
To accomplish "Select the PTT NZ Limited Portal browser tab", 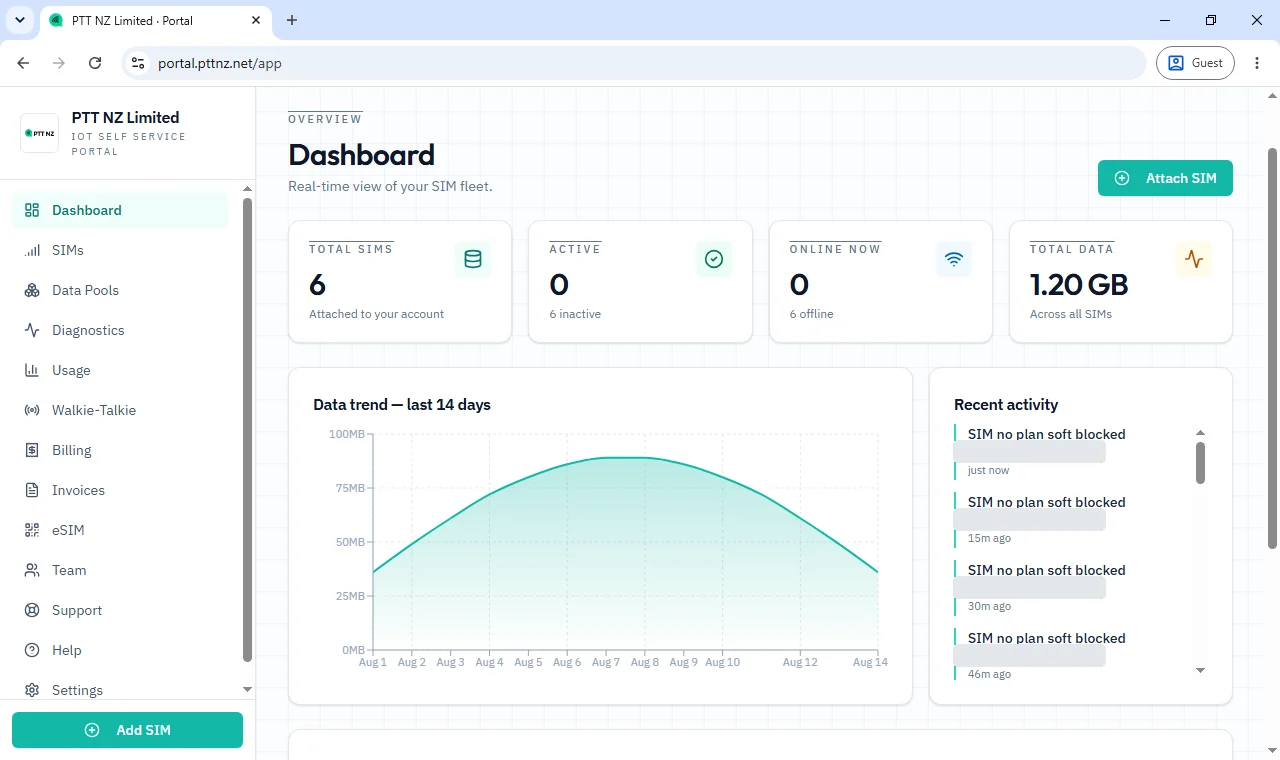I will point(155,20).
